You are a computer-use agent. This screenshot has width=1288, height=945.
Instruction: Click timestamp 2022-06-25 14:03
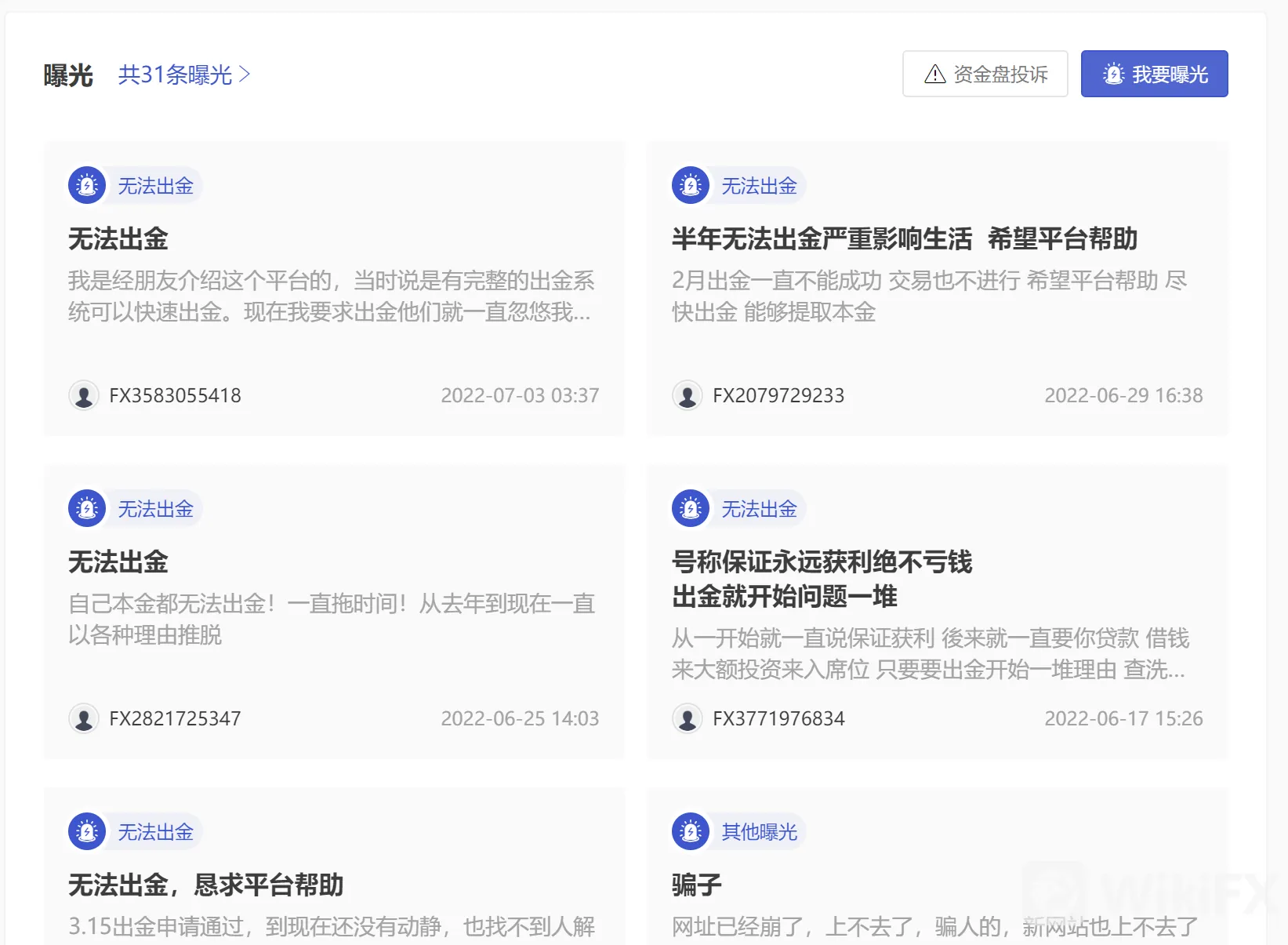tap(520, 718)
